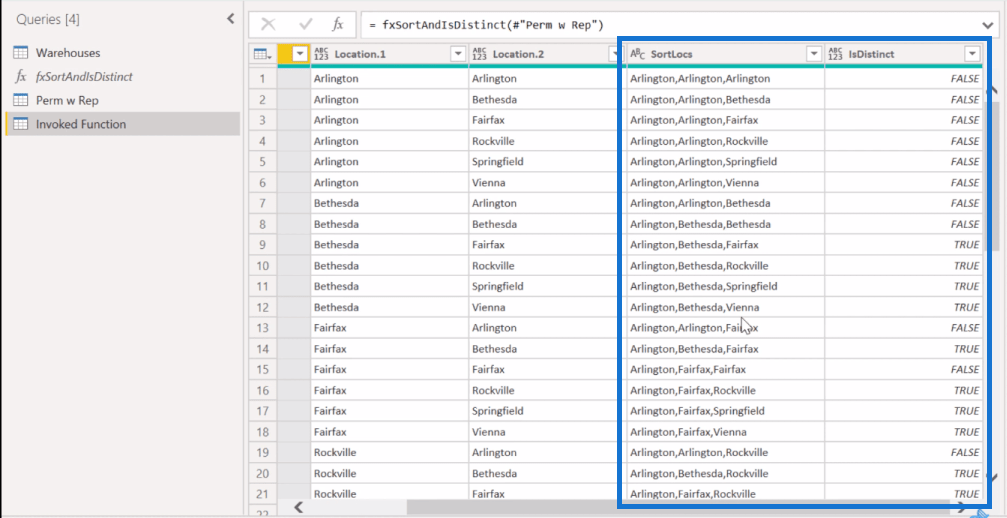The image size is (1007, 518).
Task: Select row number 21
Action: 263,494
